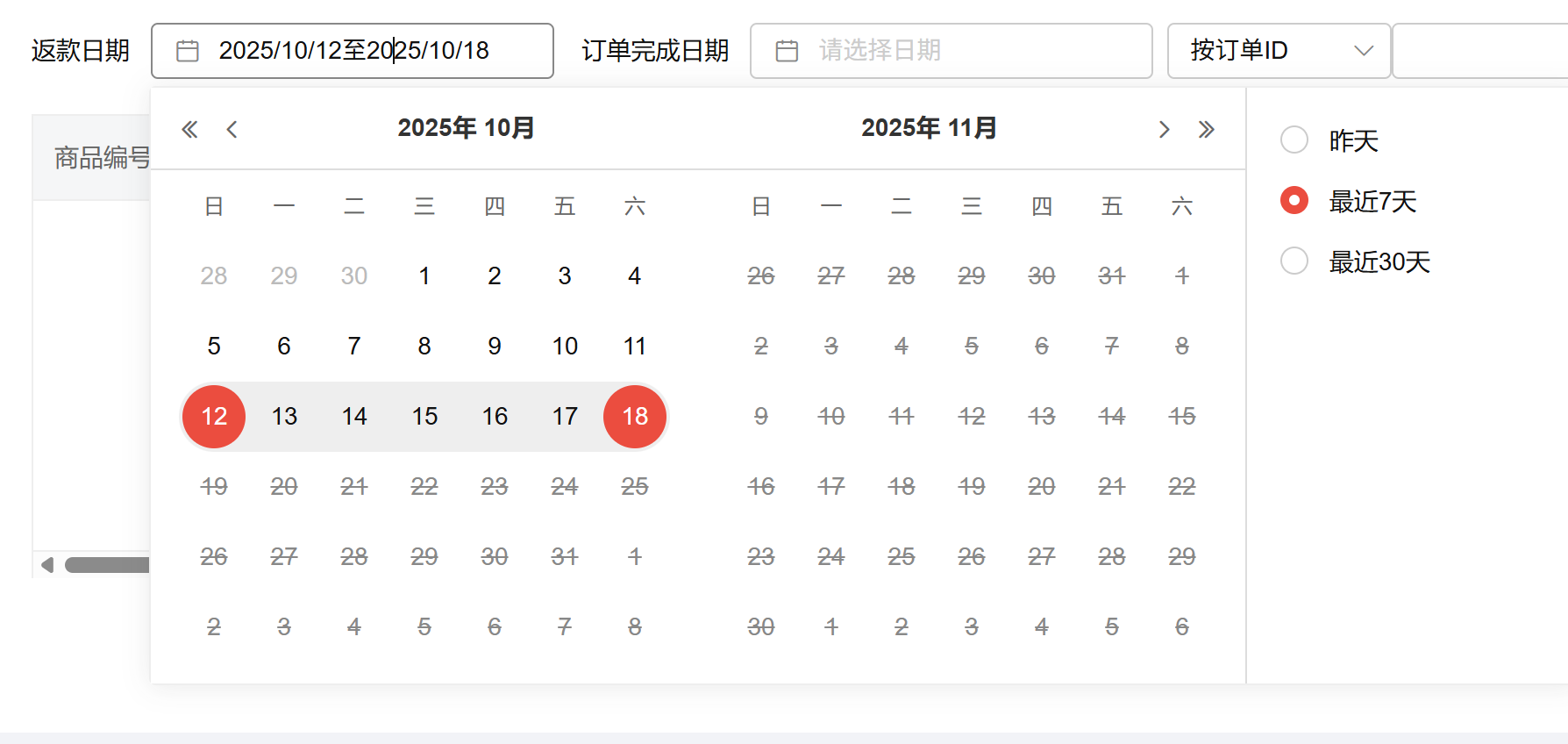The image size is (1568, 744).
Task: Select the 最近7天 radio option
Action: pos(1294,200)
